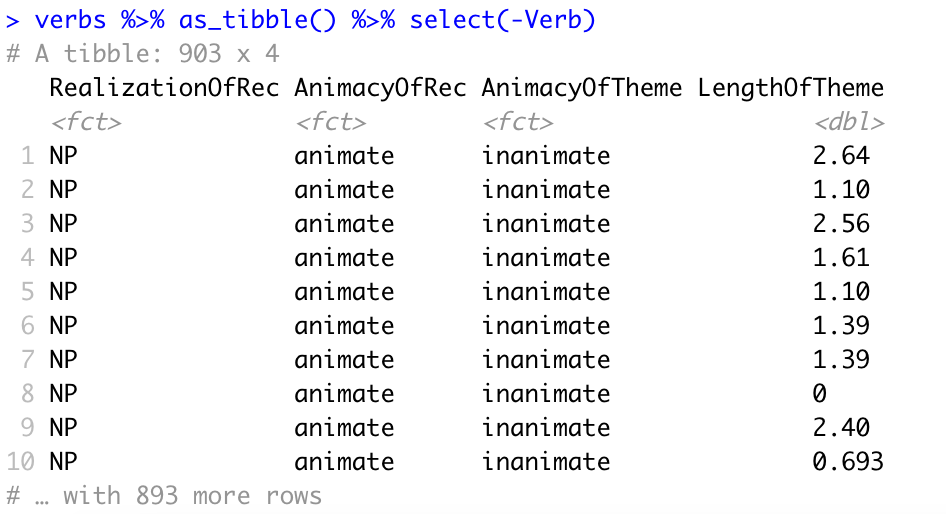This screenshot has width=946, height=514.
Task: Click the NP entry in row 1
Action: point(62,156)
